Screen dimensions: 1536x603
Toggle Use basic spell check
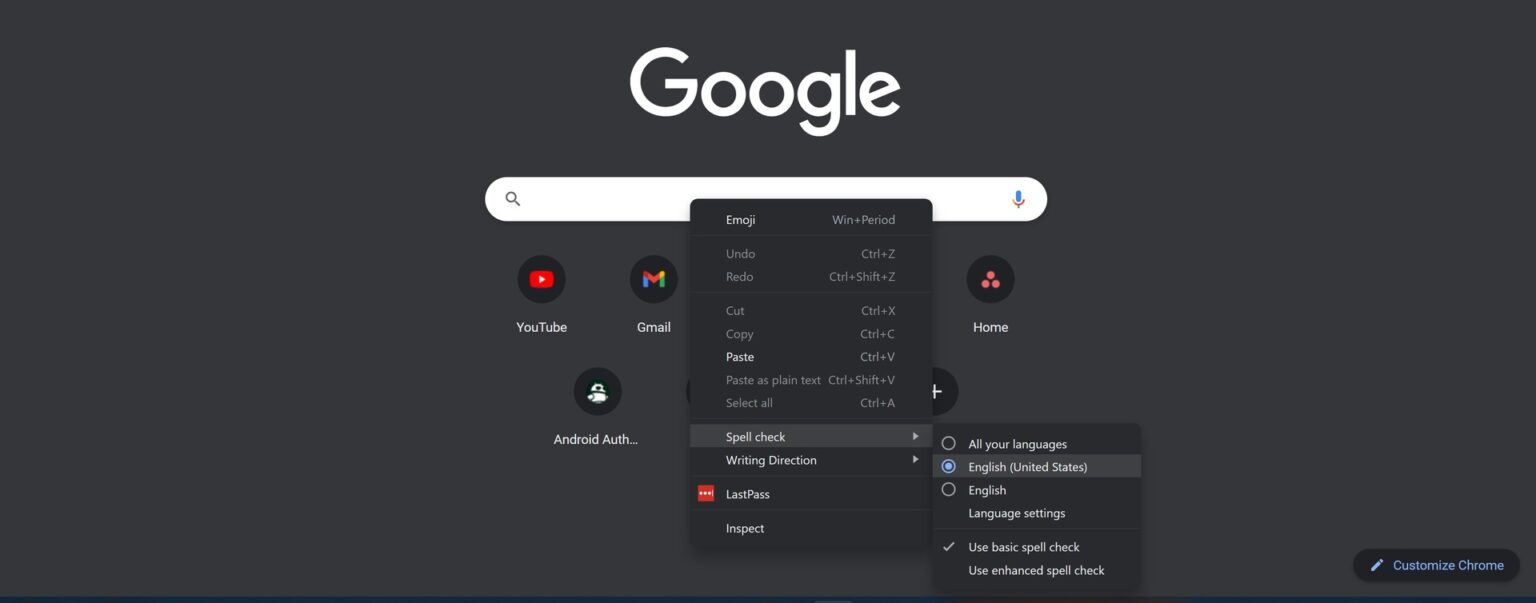coord(1023,547)
